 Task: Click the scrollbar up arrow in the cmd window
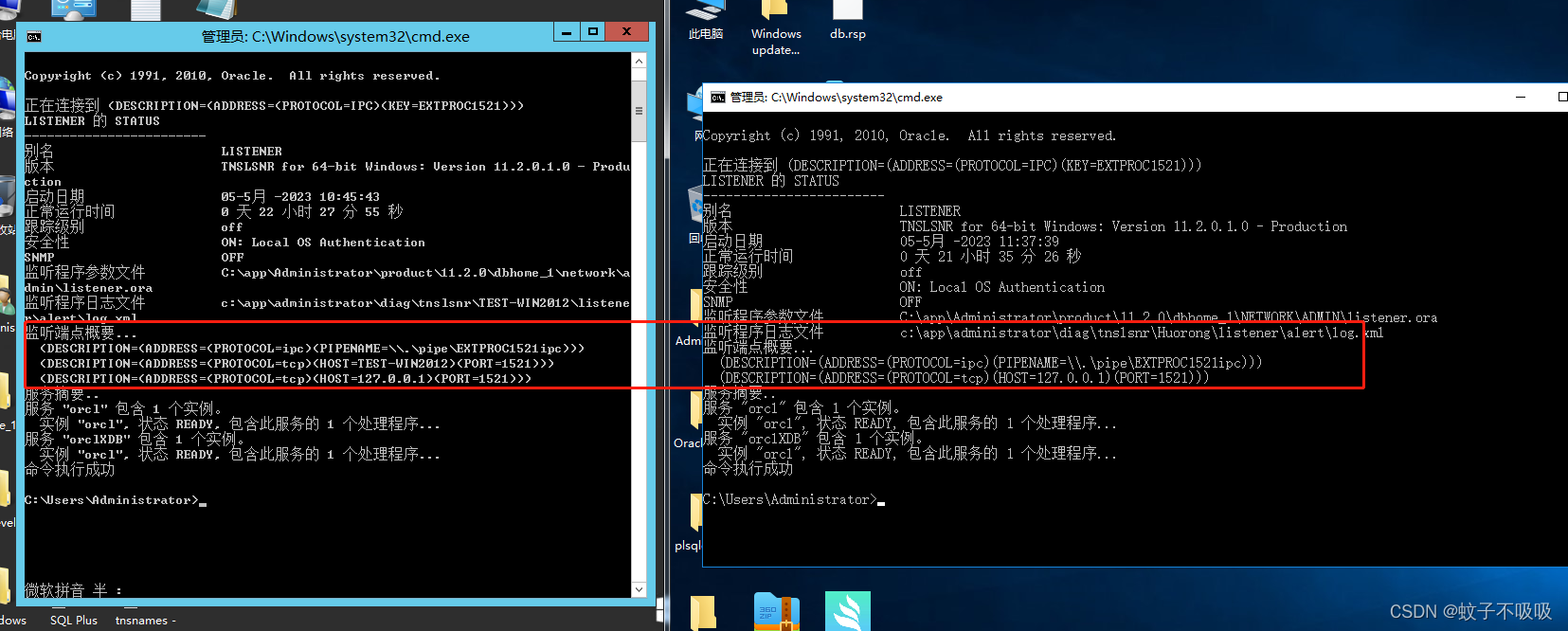click(x=640, y=61)
